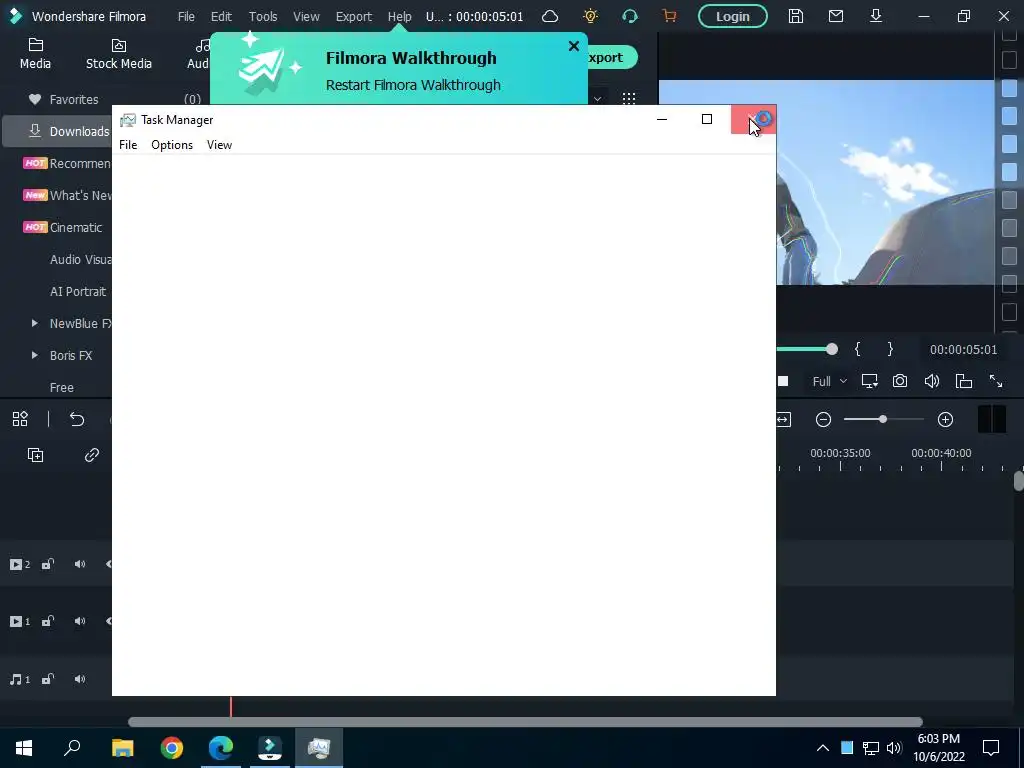Click the 00:00:35:00 ruler mark
1024x768 pixels.
click(840, 453)
